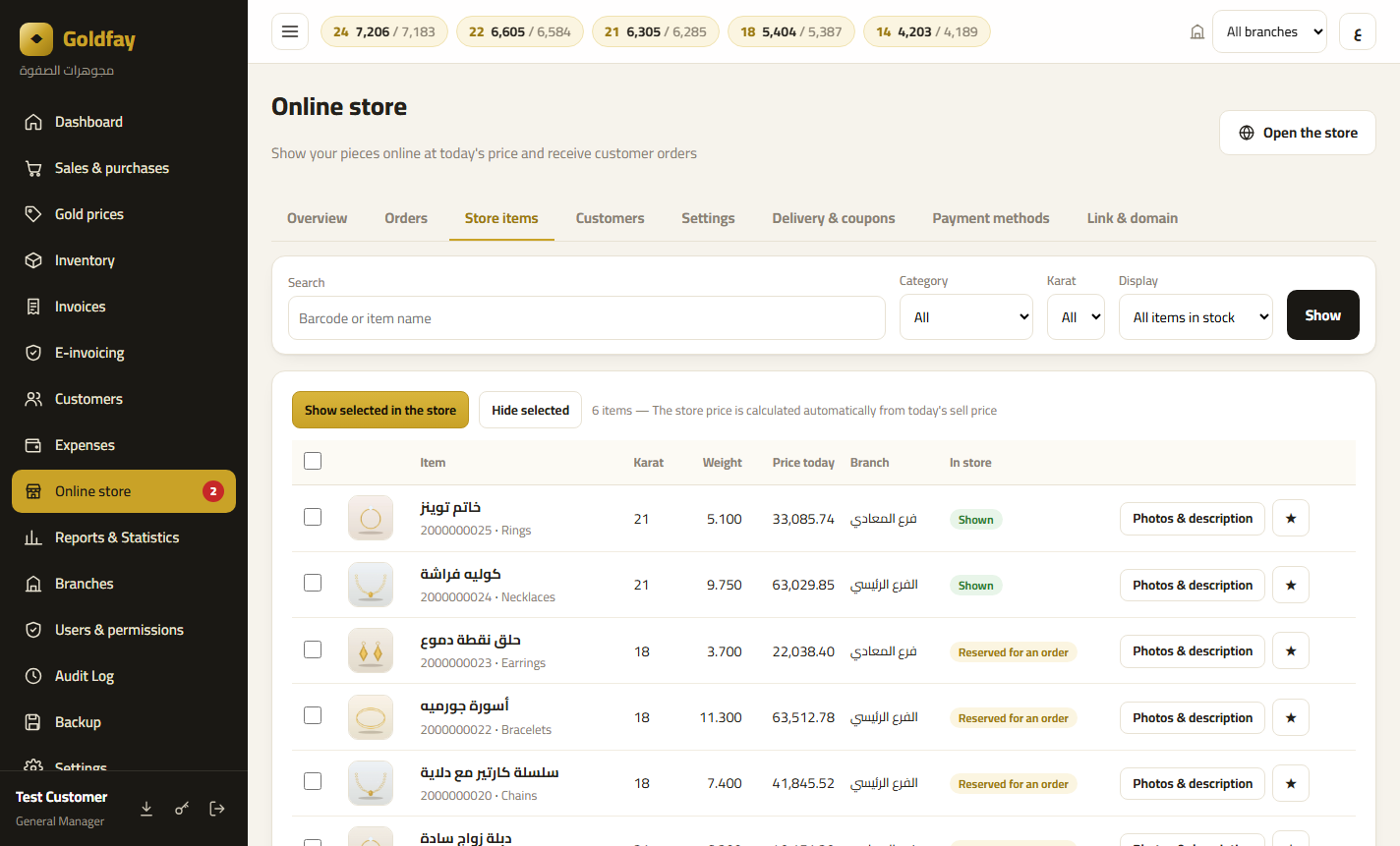Focus the Barcode or item name search
Image resolution: width=1400 pixels, height=846 pixels.
587,318
